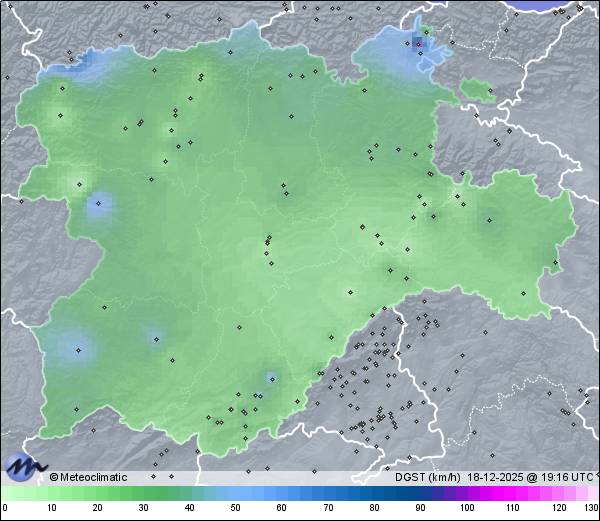The height and width of the screenshot is (521, 600).
Task: Click the isolated green patch east of the blue hotspot
Action: 477,91
